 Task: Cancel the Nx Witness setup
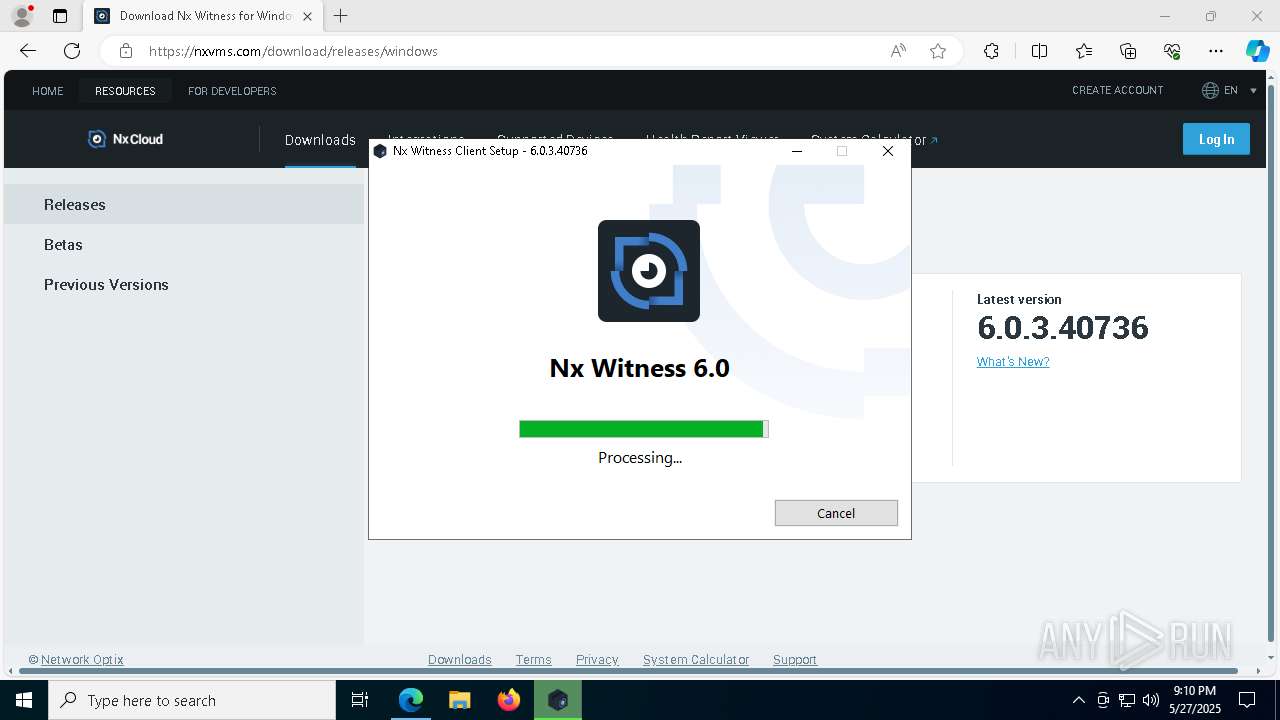[836, 513]
